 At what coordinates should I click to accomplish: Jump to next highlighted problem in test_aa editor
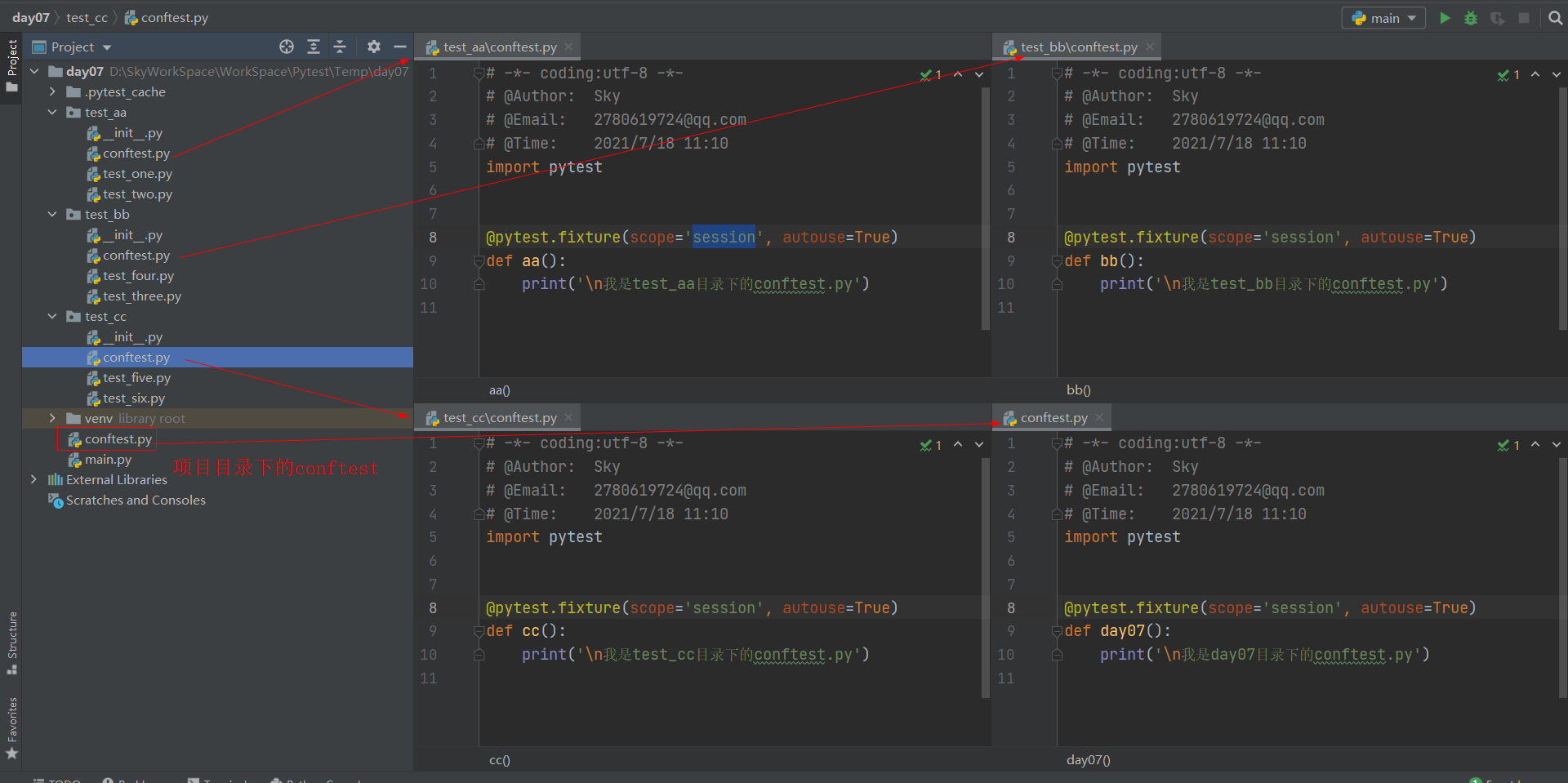coord(978,74)
